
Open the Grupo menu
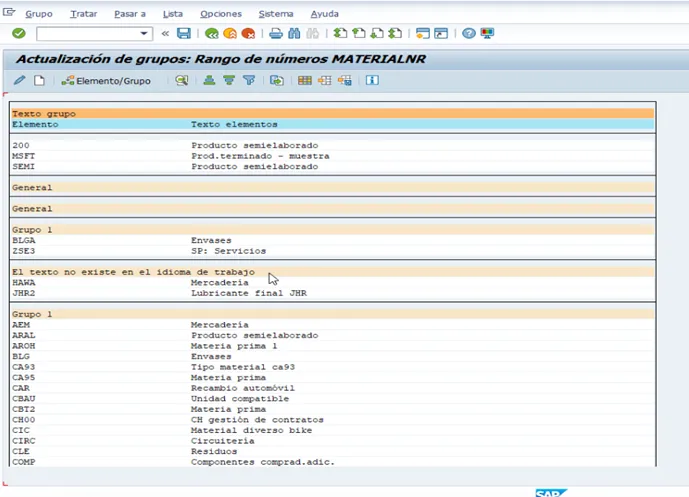39,14
